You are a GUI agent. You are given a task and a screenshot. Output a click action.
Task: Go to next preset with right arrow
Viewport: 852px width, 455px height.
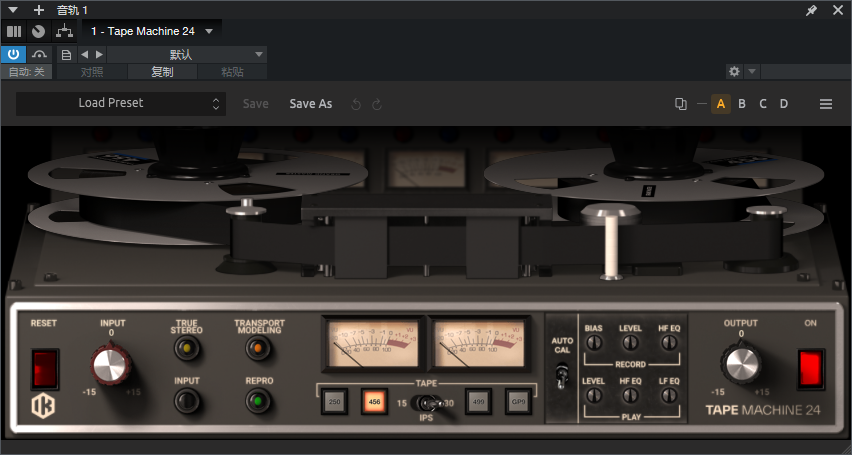pos(99,54)
